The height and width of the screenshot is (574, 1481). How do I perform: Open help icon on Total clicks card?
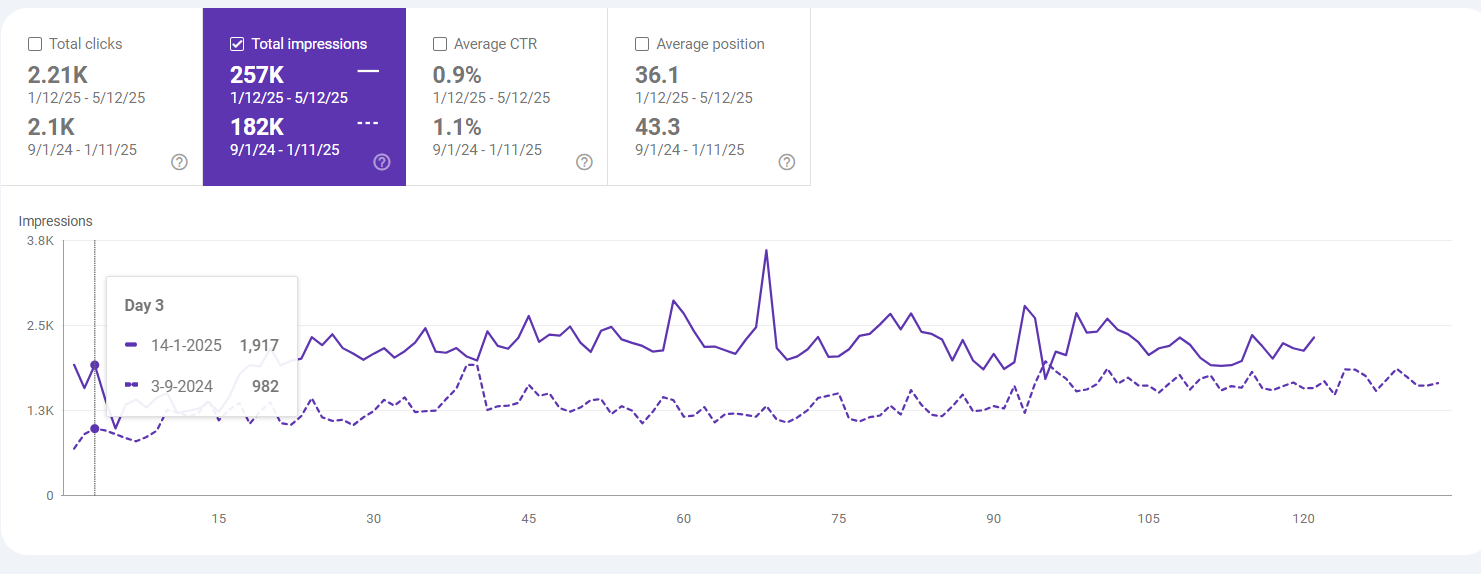click(179, 162)
